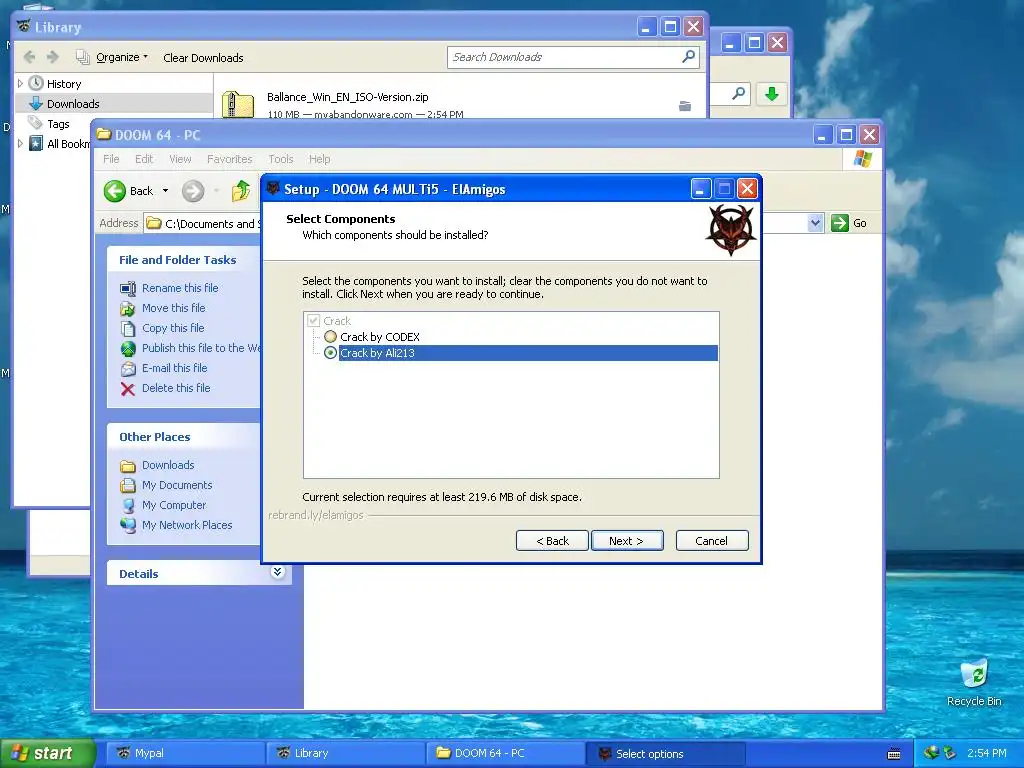
Task: Open My Network Places link
Action: [x=187, y=525]
